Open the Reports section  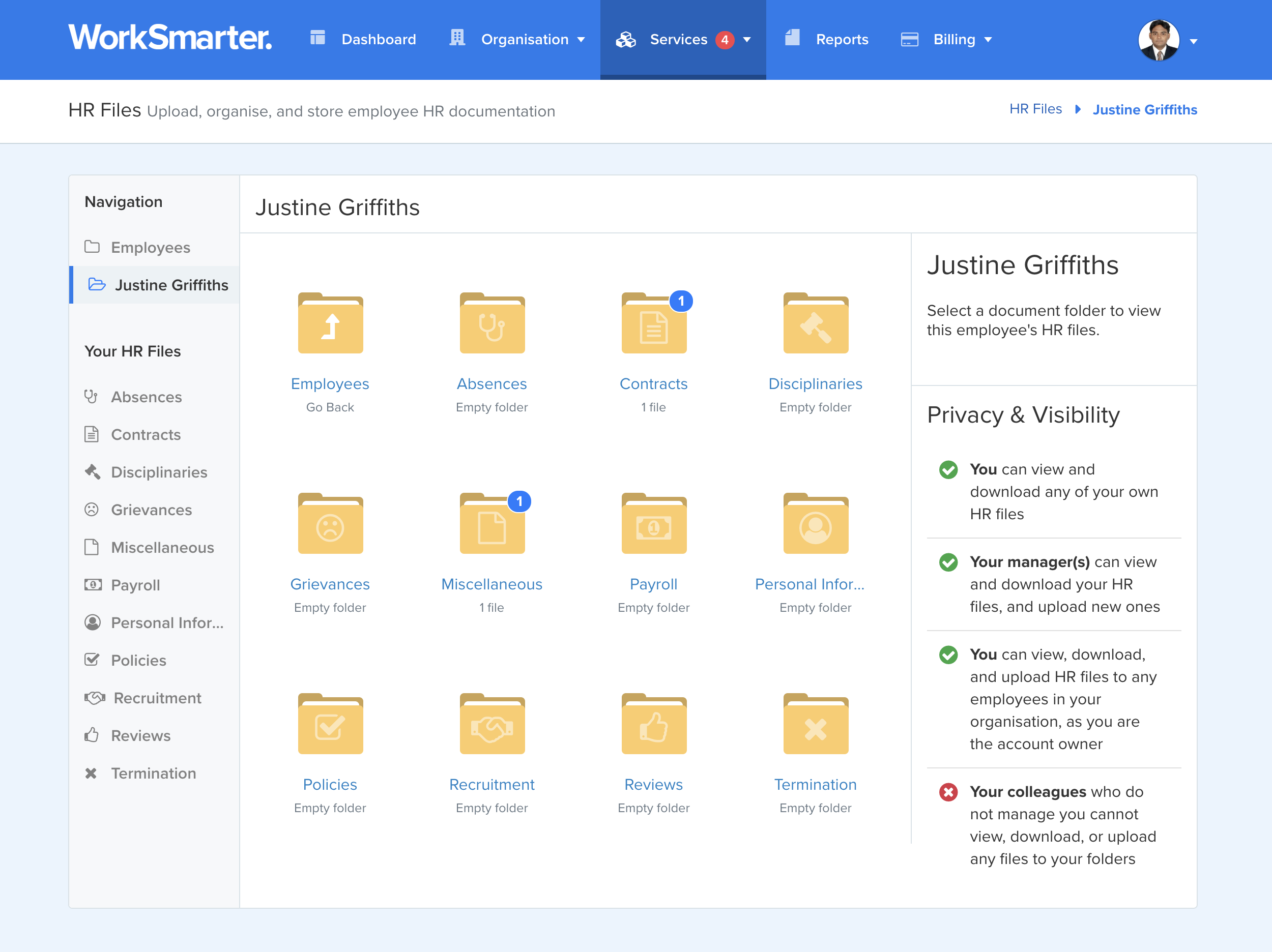pyautogui.click(x=842, y=39)
